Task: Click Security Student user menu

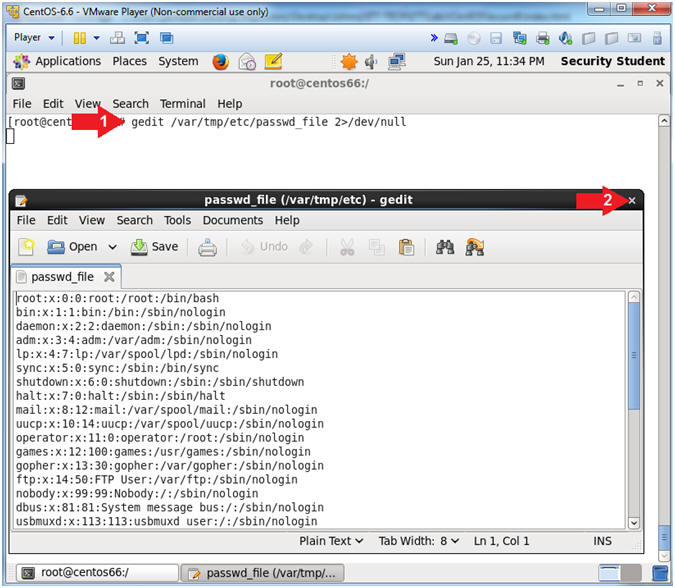Action: click(x=613, y=61)
